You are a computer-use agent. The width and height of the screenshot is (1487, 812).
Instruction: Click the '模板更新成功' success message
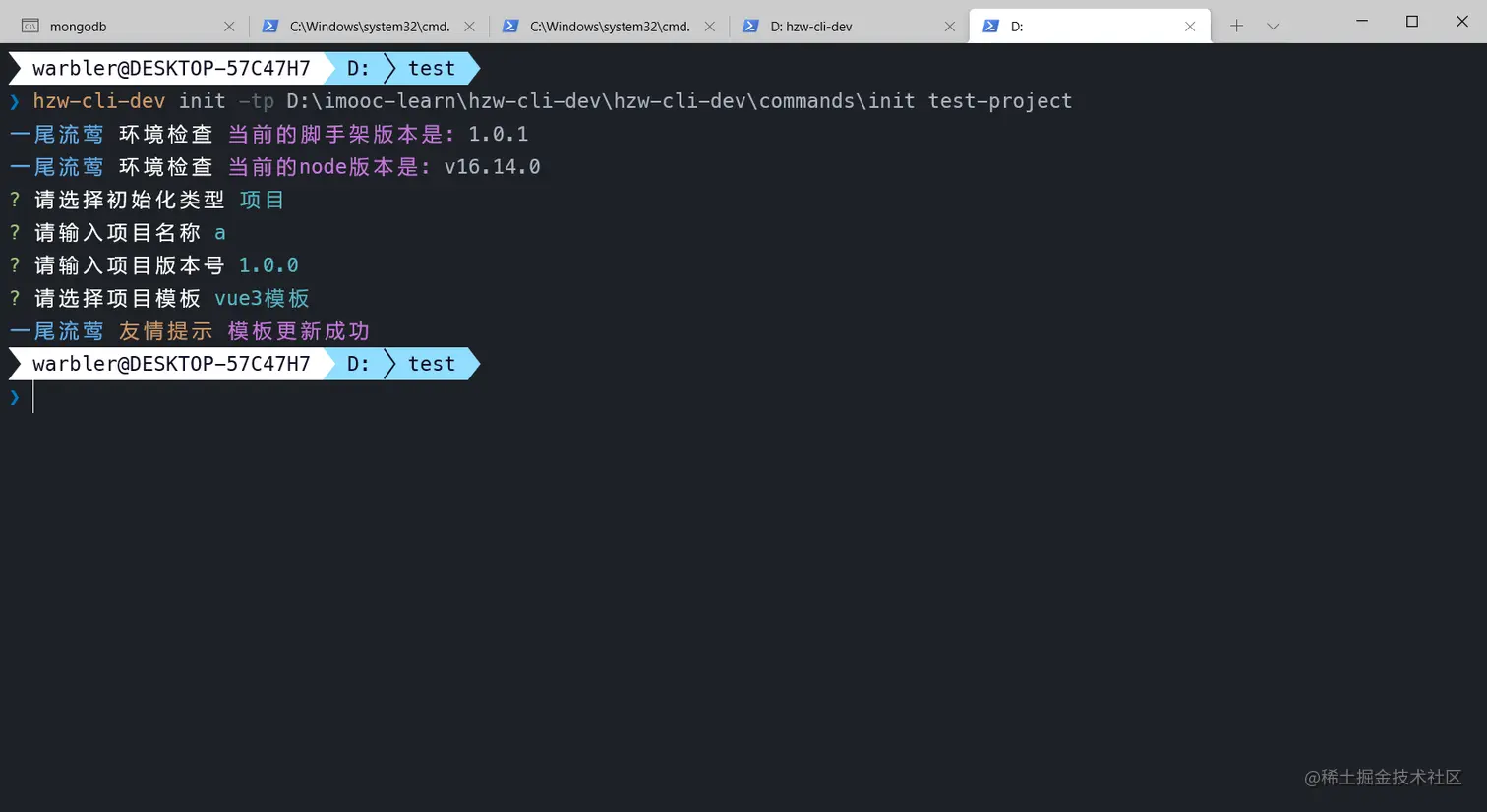click(x=299, y=331)
